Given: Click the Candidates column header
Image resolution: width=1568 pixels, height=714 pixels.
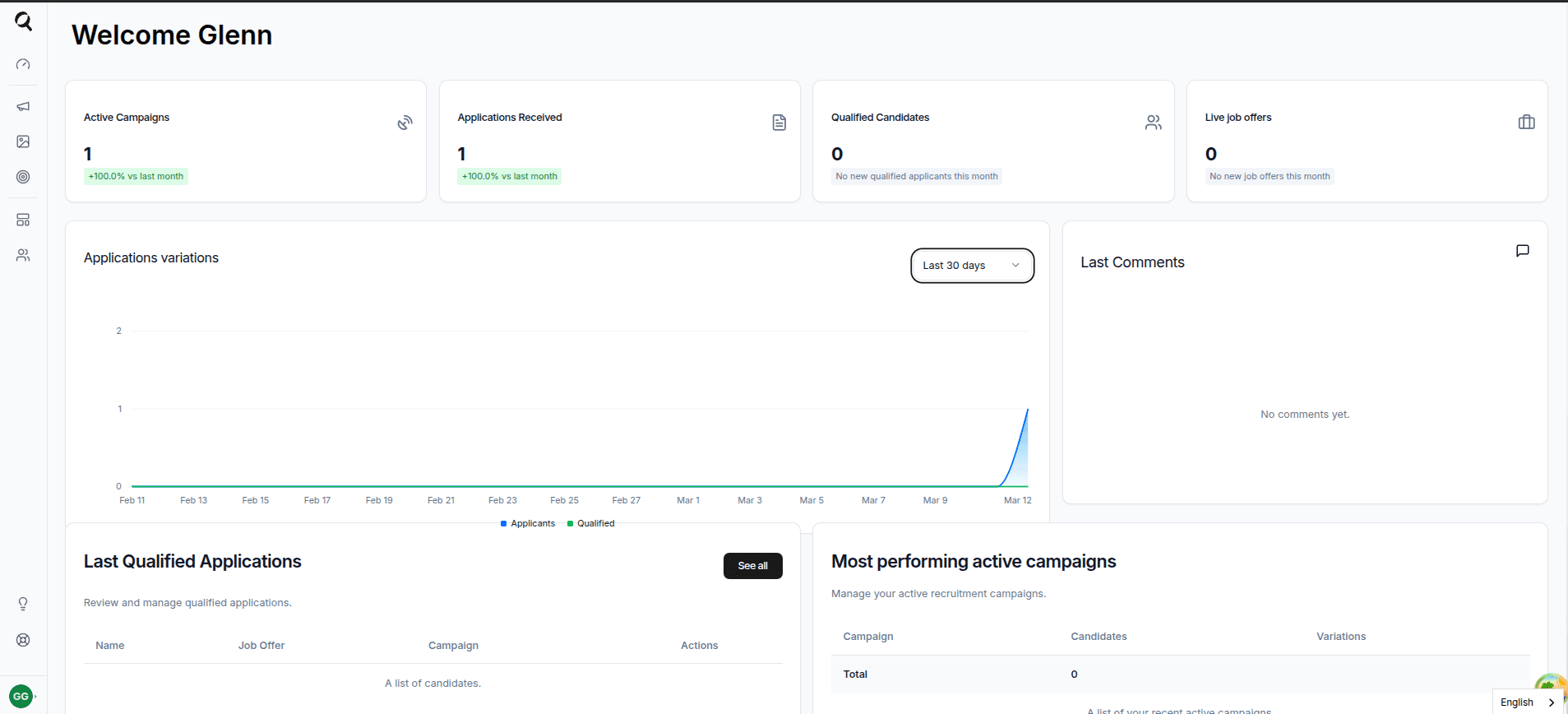Looking at the screenshot, I should pyautogui.click(x=1099, y=637).
